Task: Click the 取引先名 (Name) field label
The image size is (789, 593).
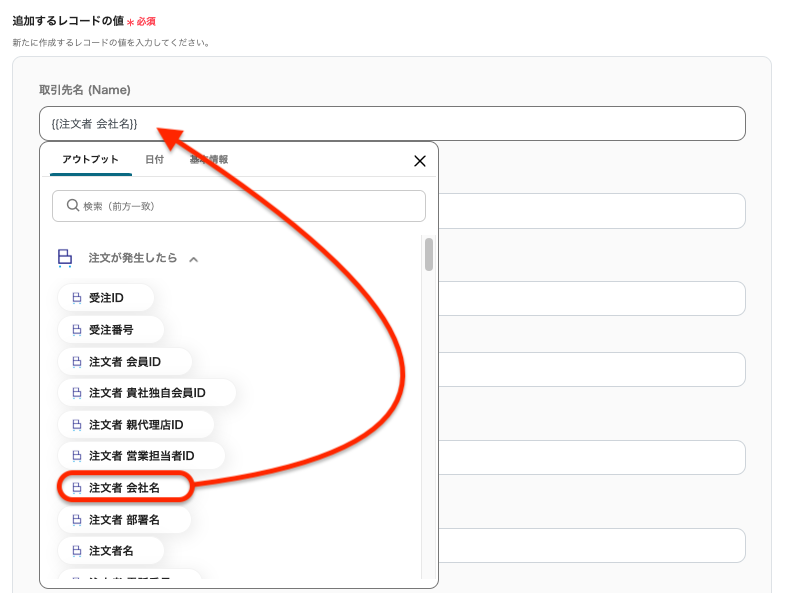Action: pyautogui.click(x=85, y=90)
